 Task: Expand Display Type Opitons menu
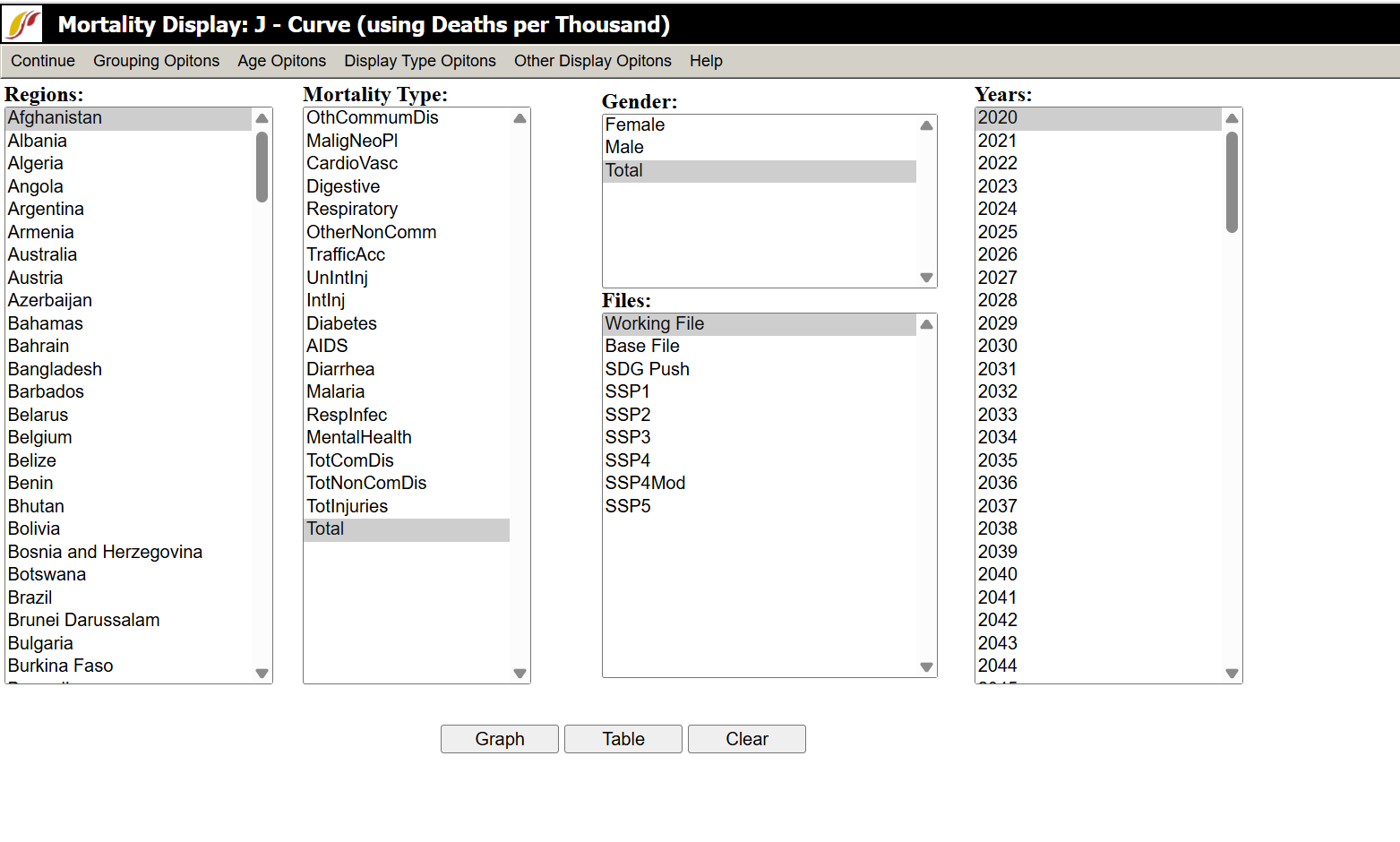point(419,61)
